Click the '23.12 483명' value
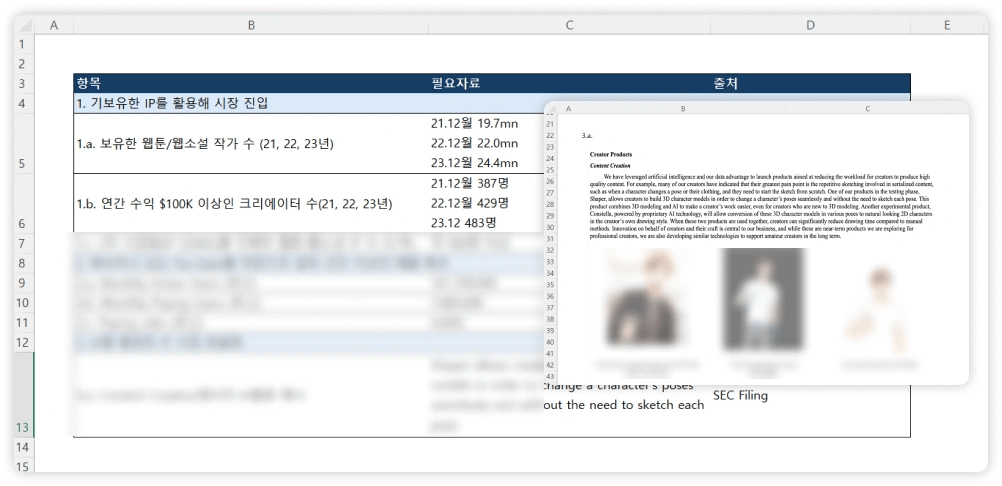The image size is (1002, 486). pyautogui.click(x=463, y=222)
